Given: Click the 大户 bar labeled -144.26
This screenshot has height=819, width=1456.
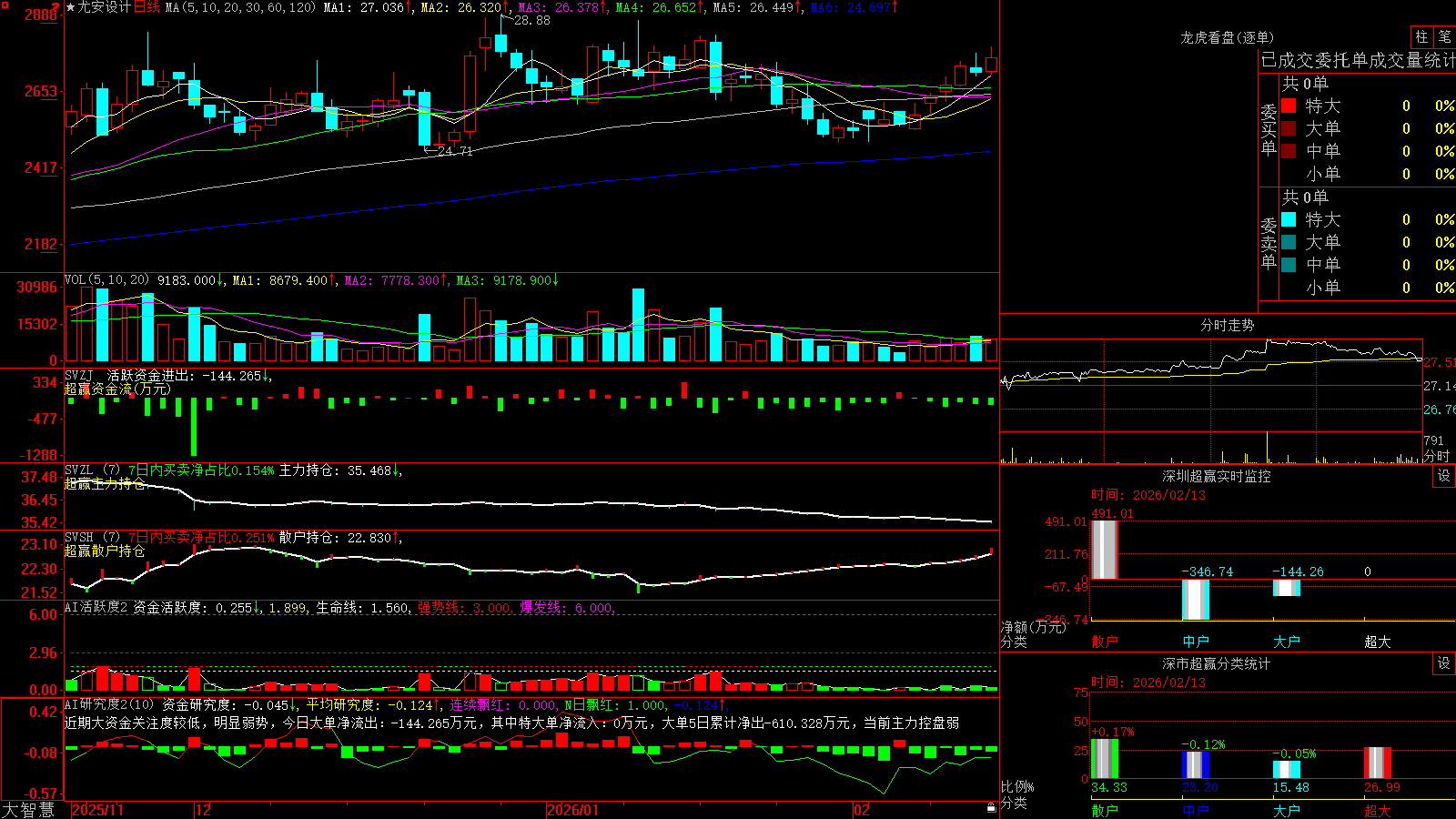Looking at the screenshot, I should tap(1287, 588).
